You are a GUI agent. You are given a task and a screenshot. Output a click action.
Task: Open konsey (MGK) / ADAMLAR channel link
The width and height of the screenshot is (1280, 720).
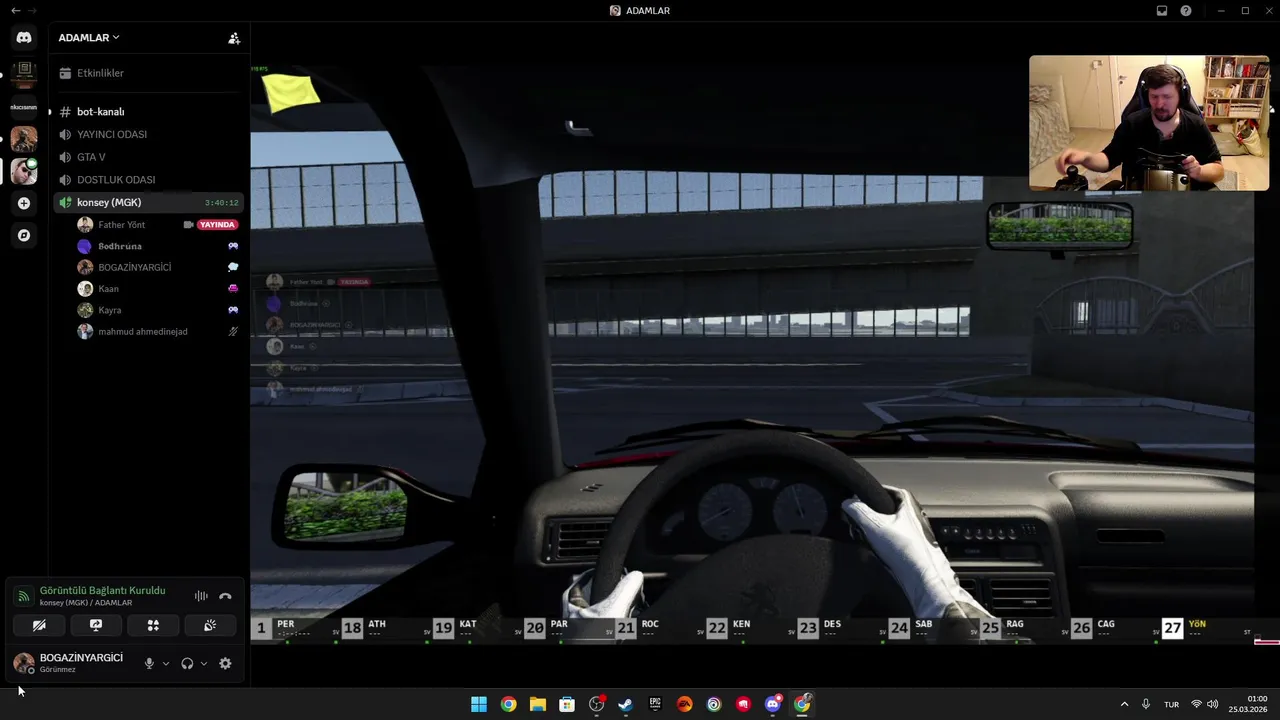click(86, 603)
